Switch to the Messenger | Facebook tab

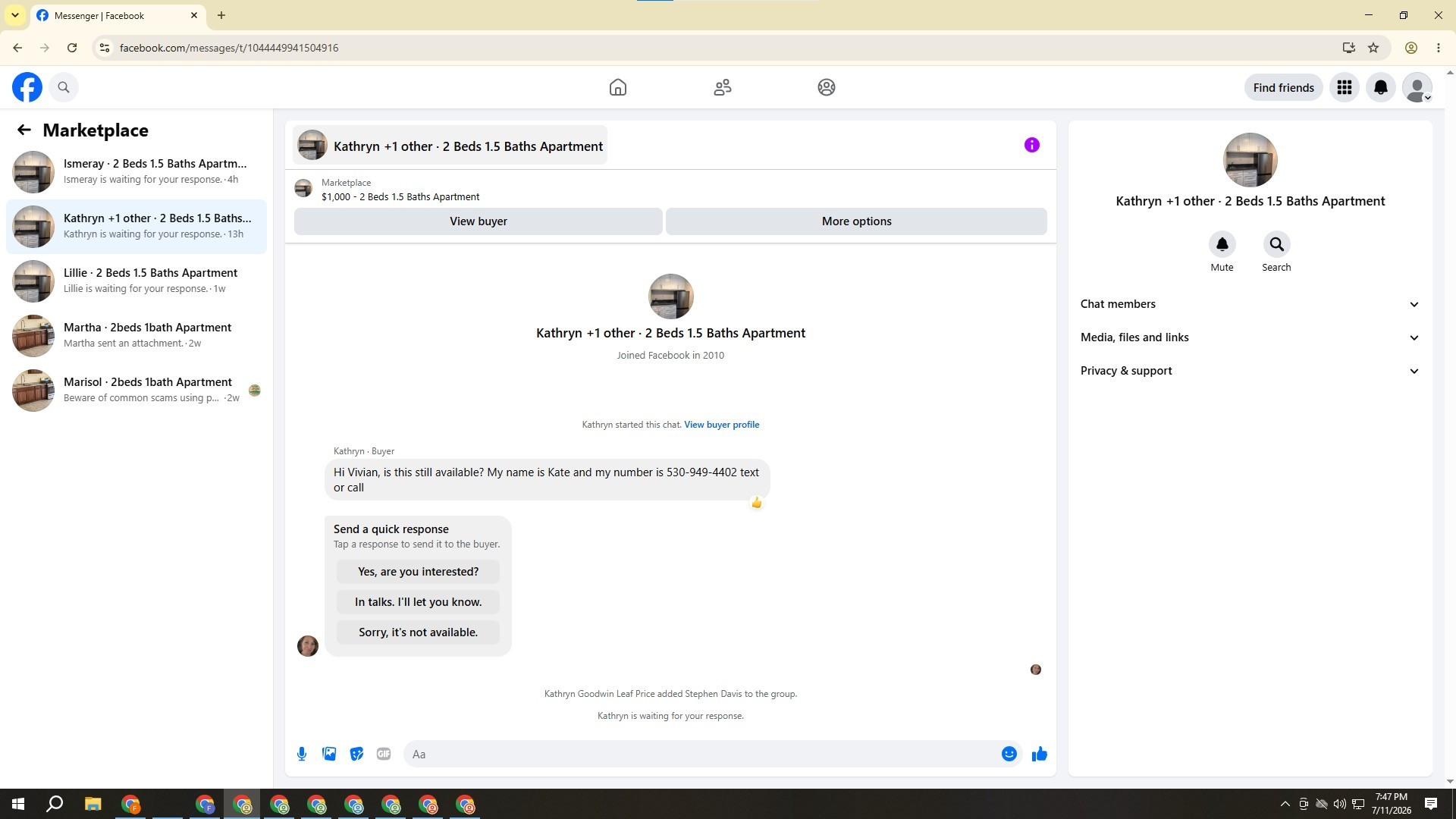coord(118,15)
